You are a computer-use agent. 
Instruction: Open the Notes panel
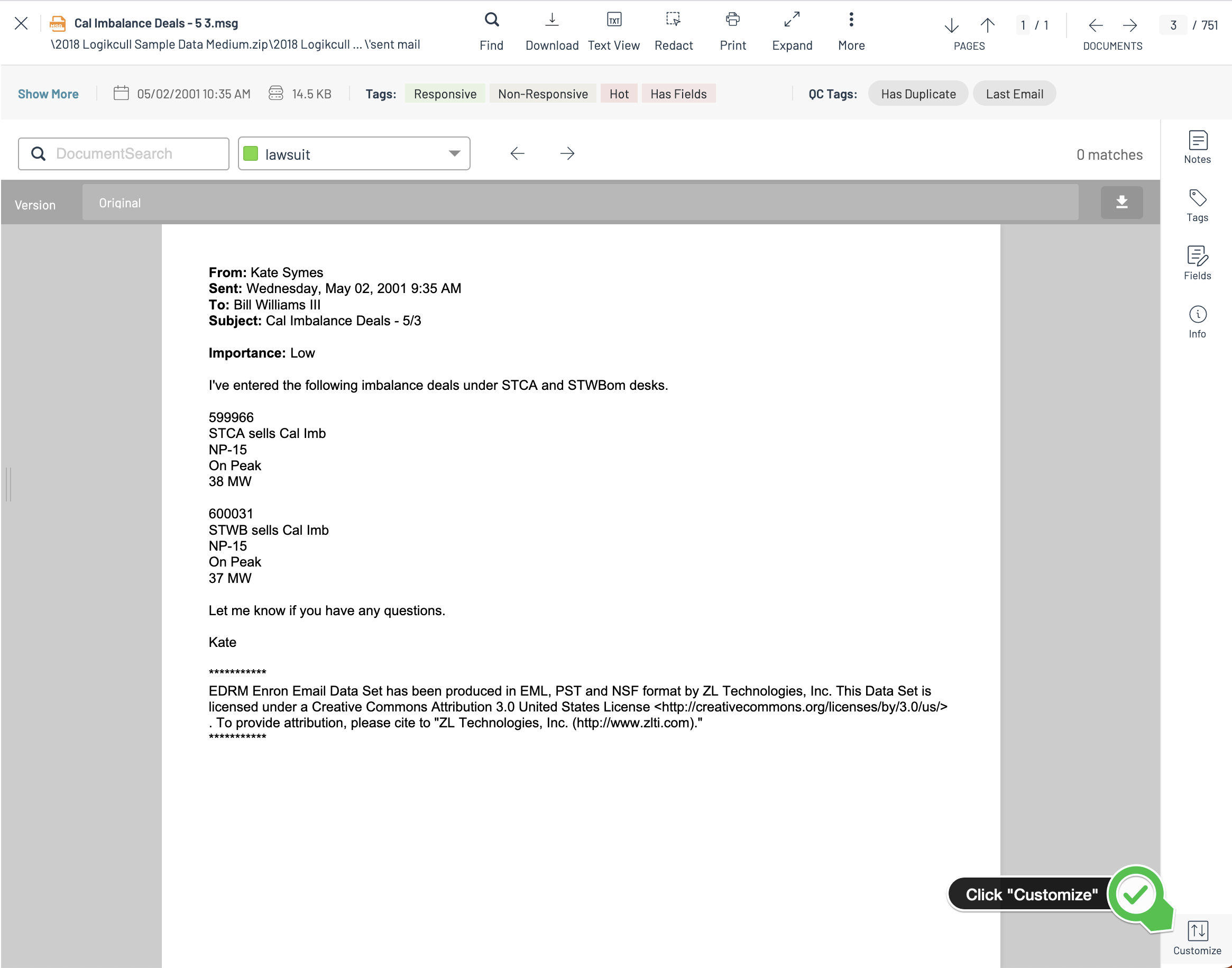[1198, 148]
